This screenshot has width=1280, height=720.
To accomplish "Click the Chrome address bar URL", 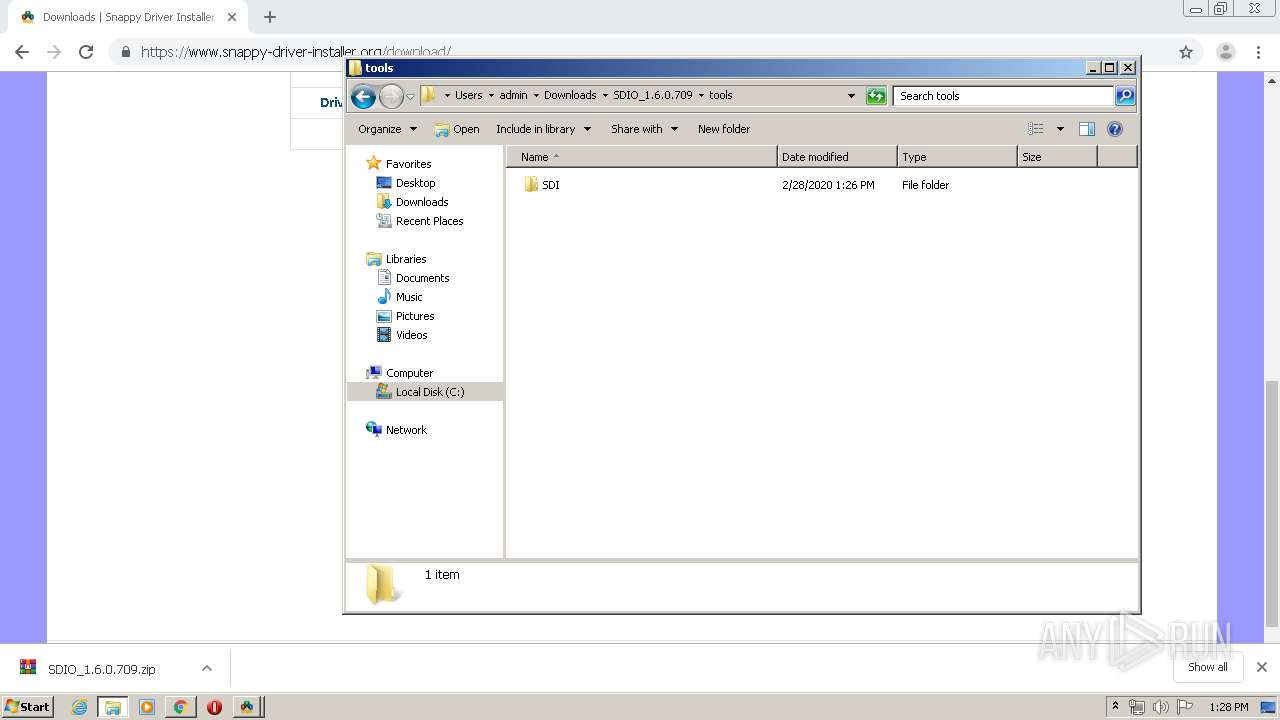I will pyautogui.click(x=296, y=52).
